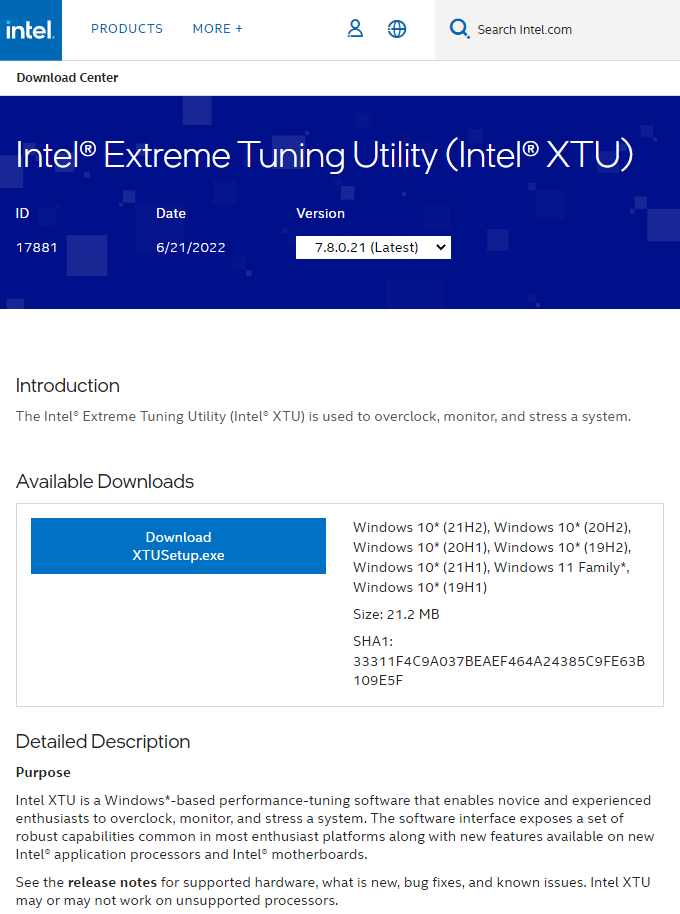The height and width of the screenshot is (914, 680).
Task: Click the version dropdown chevron arrow
Action: [x=441, y=247]
